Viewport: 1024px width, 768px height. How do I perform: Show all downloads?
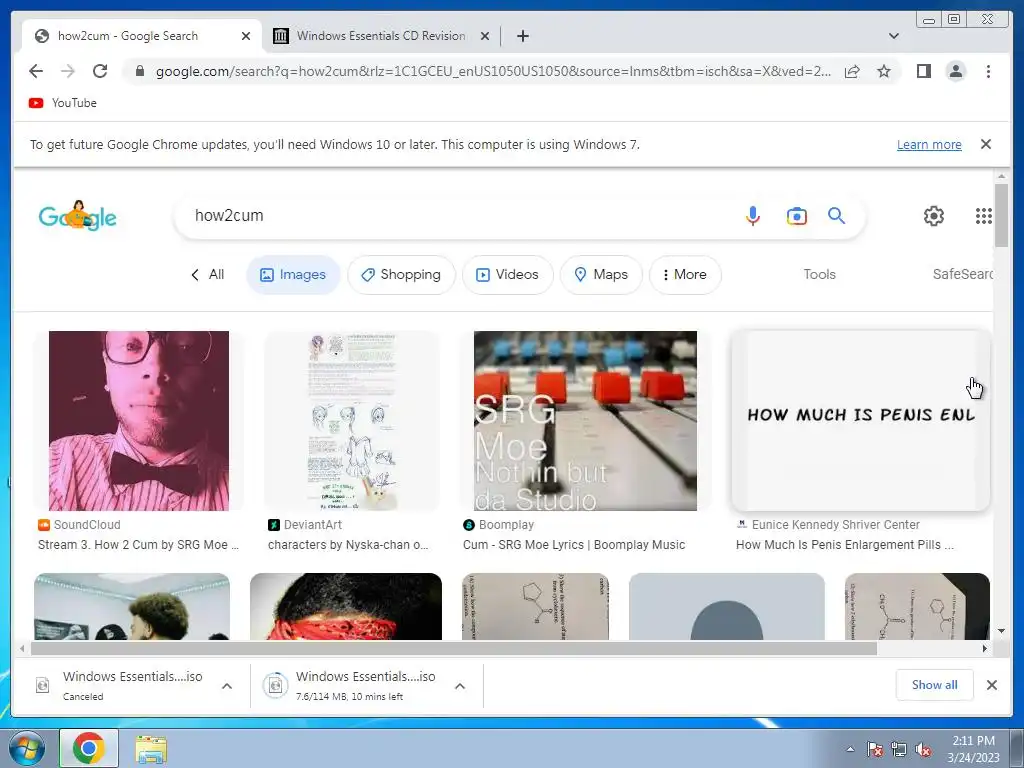coord(935,684)
